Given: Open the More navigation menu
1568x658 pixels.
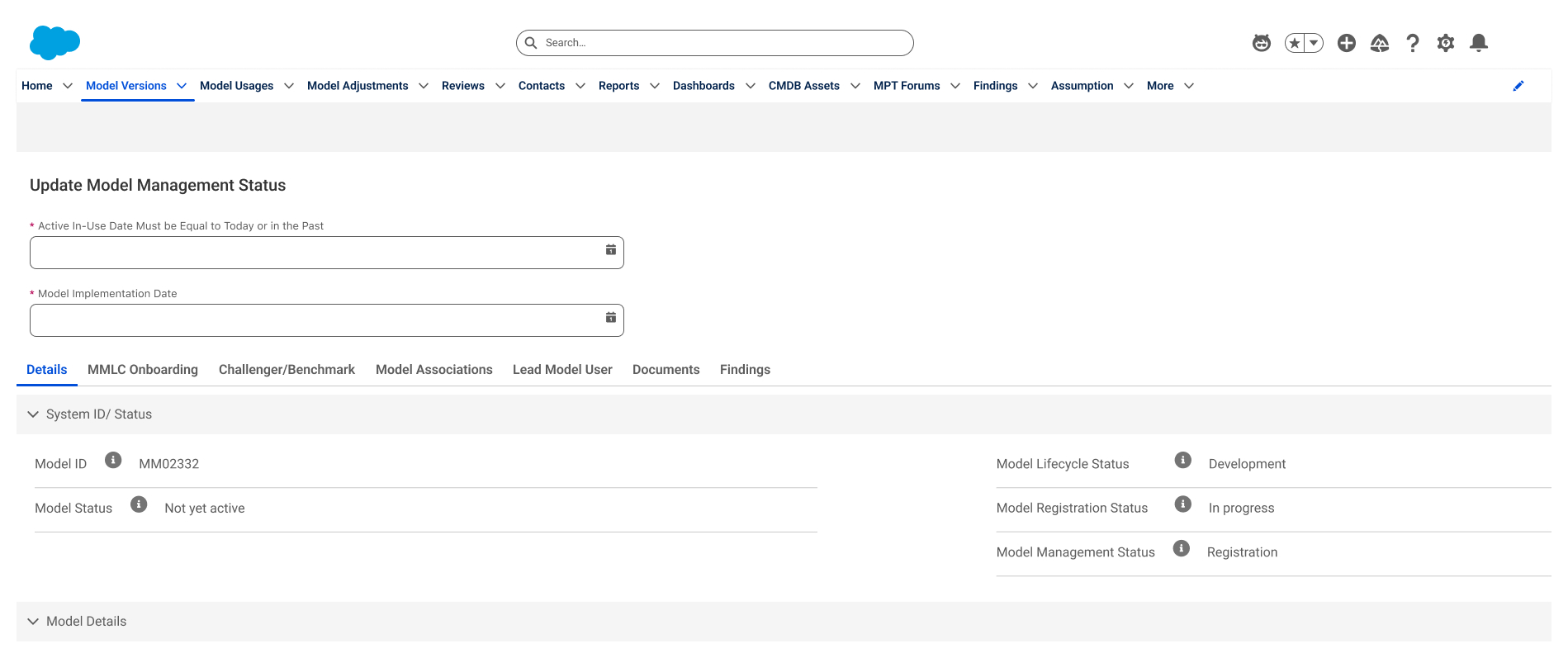Looking at the screenshot, I should pos(1170,86).
